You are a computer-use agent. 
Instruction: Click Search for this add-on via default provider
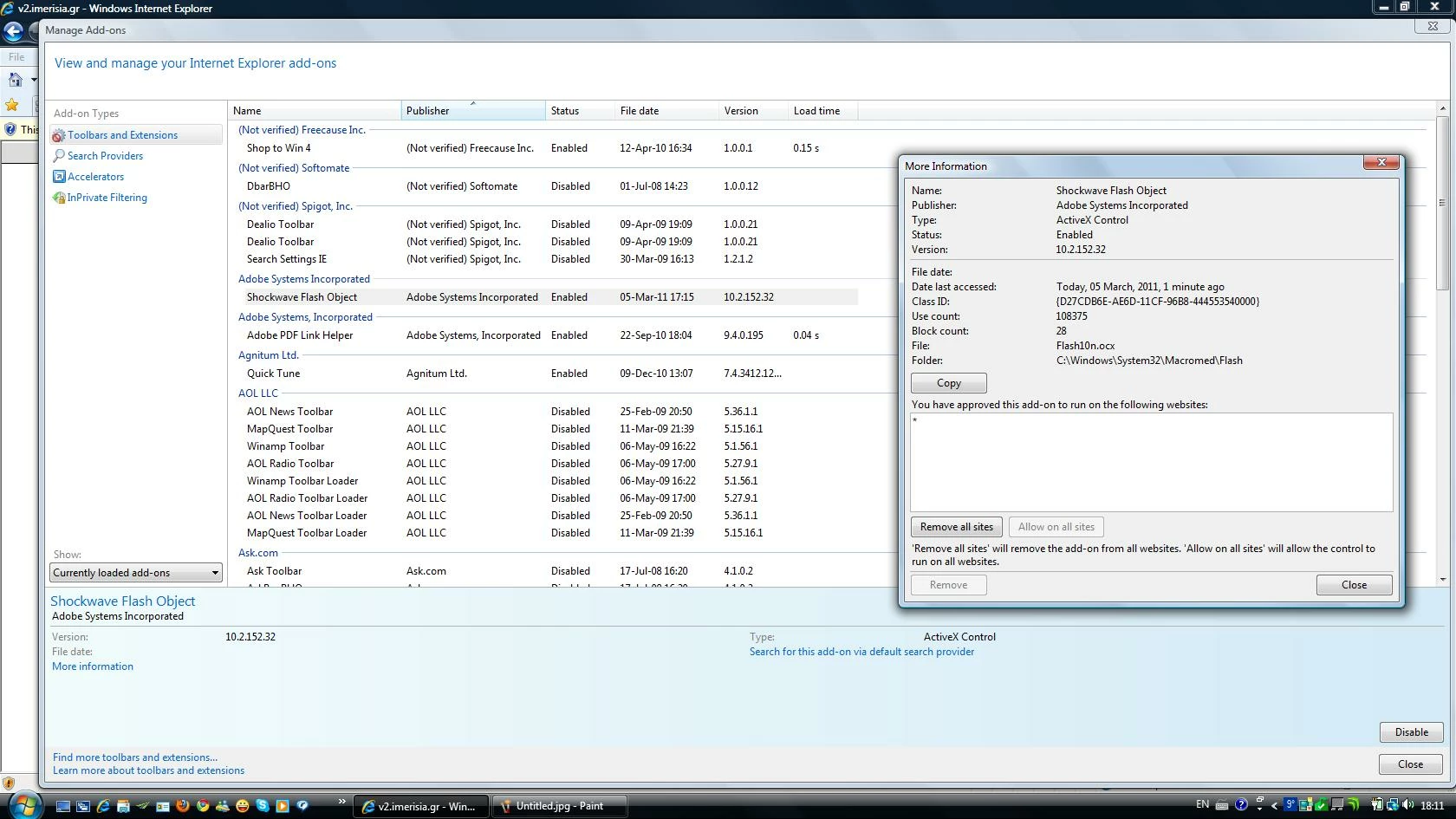point(861,652)
